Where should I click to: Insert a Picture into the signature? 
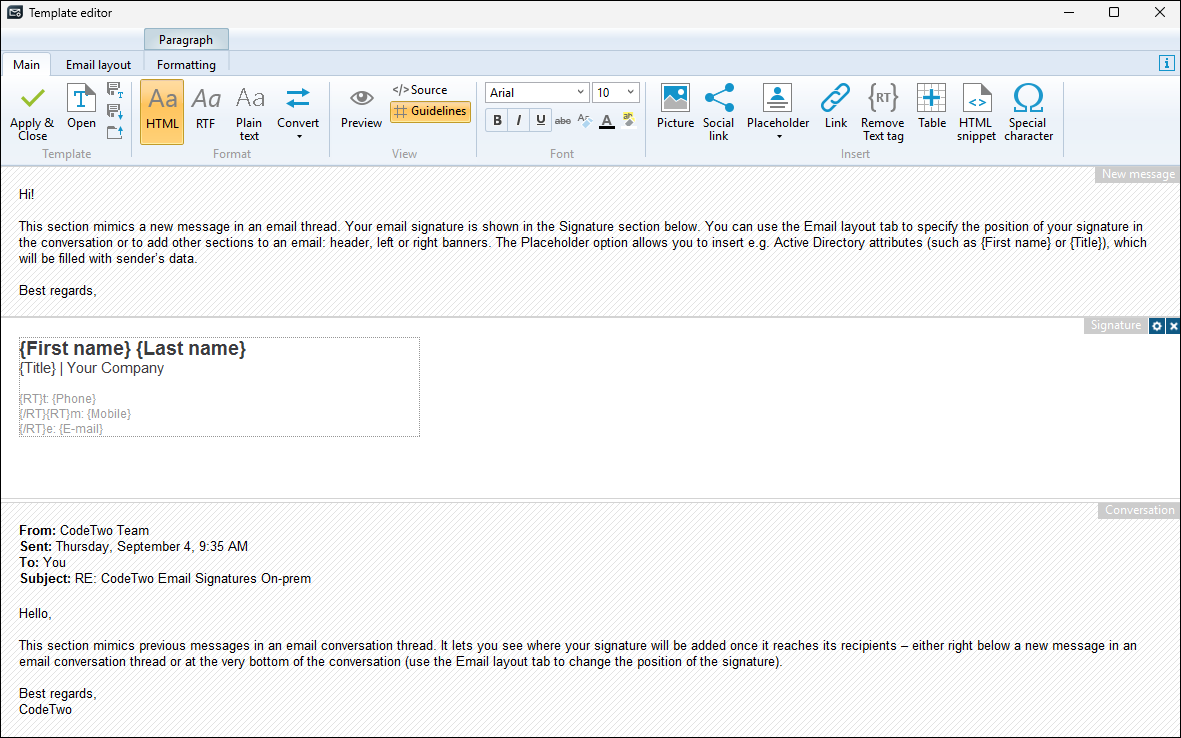click(x=675, y=99)
